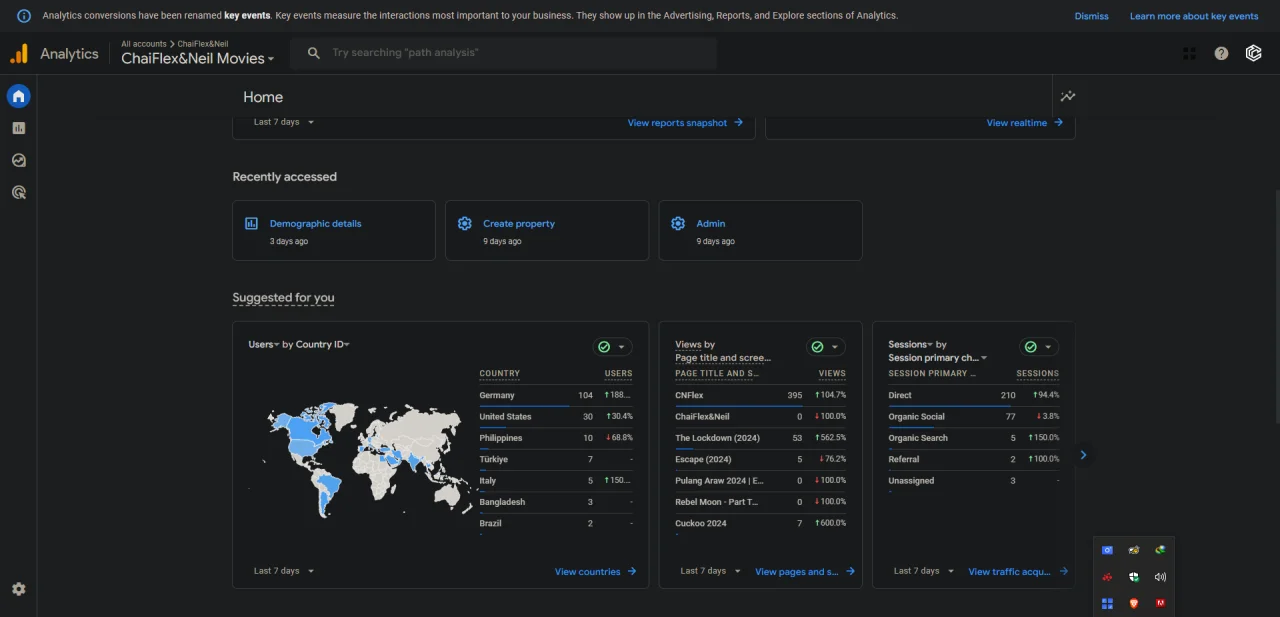This screenshot has height=617, width=1280.
Task: Open the Brave browser tray icon
Action: (1134, 603)
